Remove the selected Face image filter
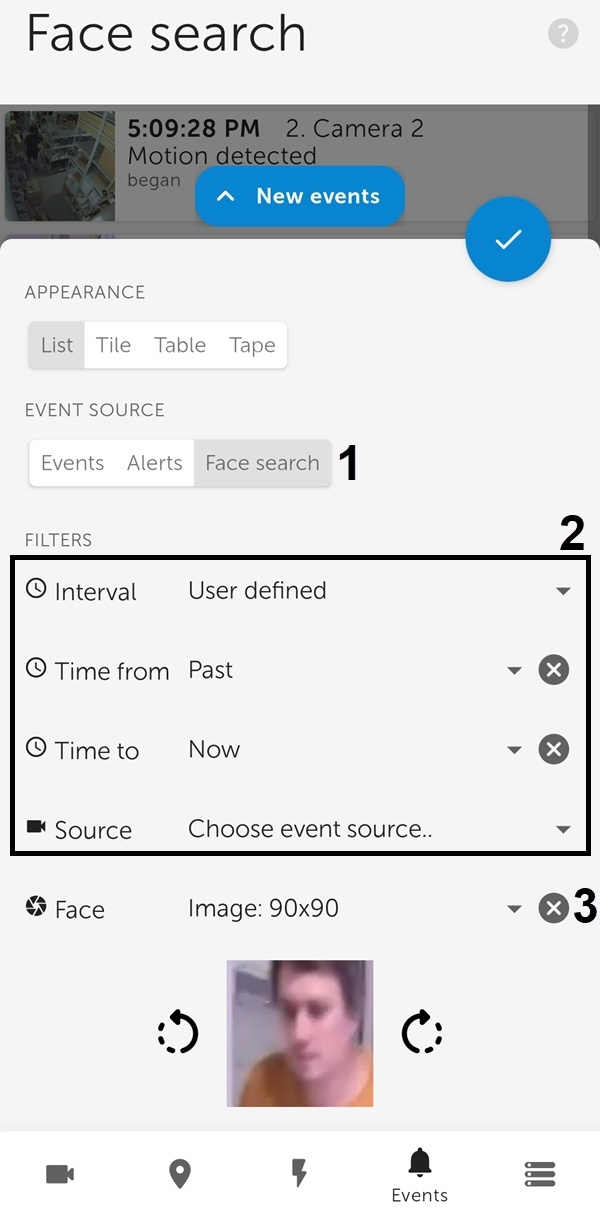The height and width of the screenshot is (1217, 600). [552, 909]
